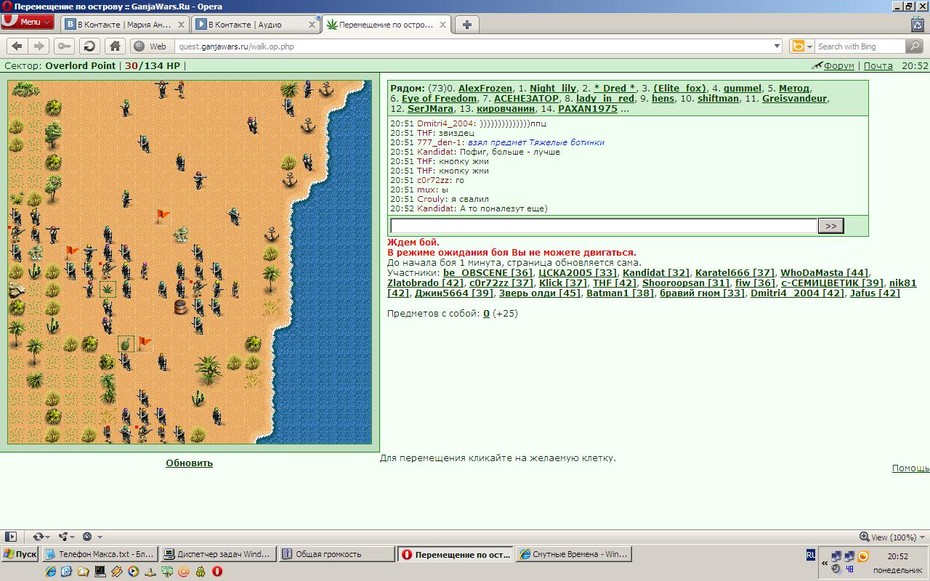Expand the address bar history dropdown
The image size is (930, 581).
coord(777,46)
